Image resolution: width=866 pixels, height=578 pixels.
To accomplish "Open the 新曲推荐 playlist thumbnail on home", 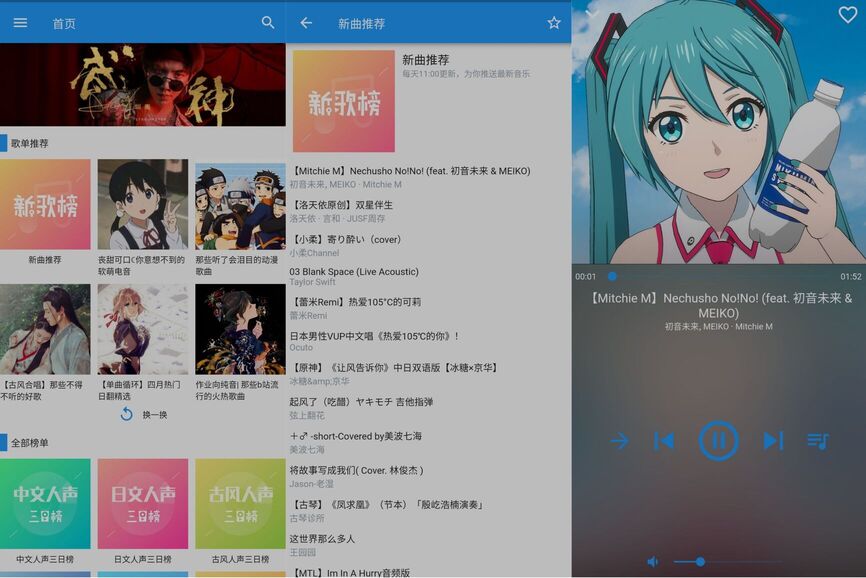I will click(x=45, y=204).
